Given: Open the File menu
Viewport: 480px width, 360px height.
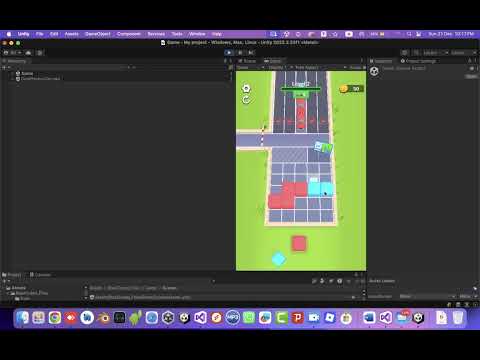Looking at the screenshot, I should click(39, 34).
